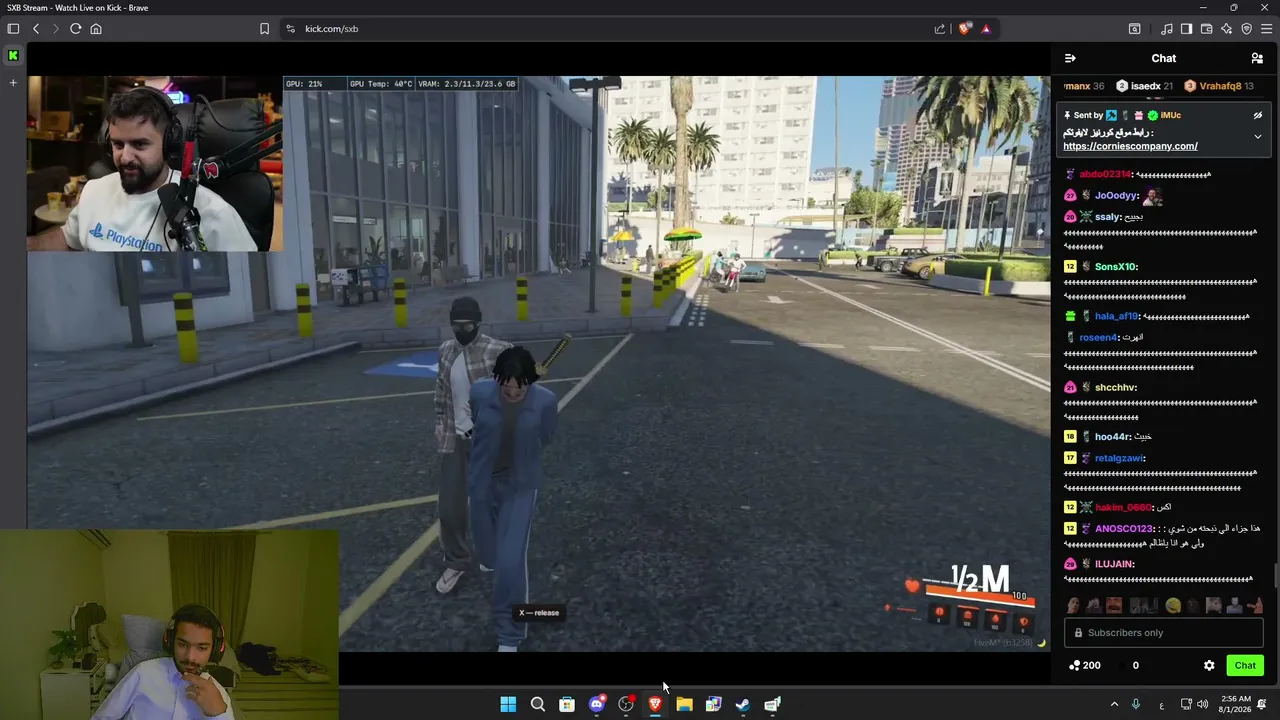Share this page via the share icon

point(940,29)
